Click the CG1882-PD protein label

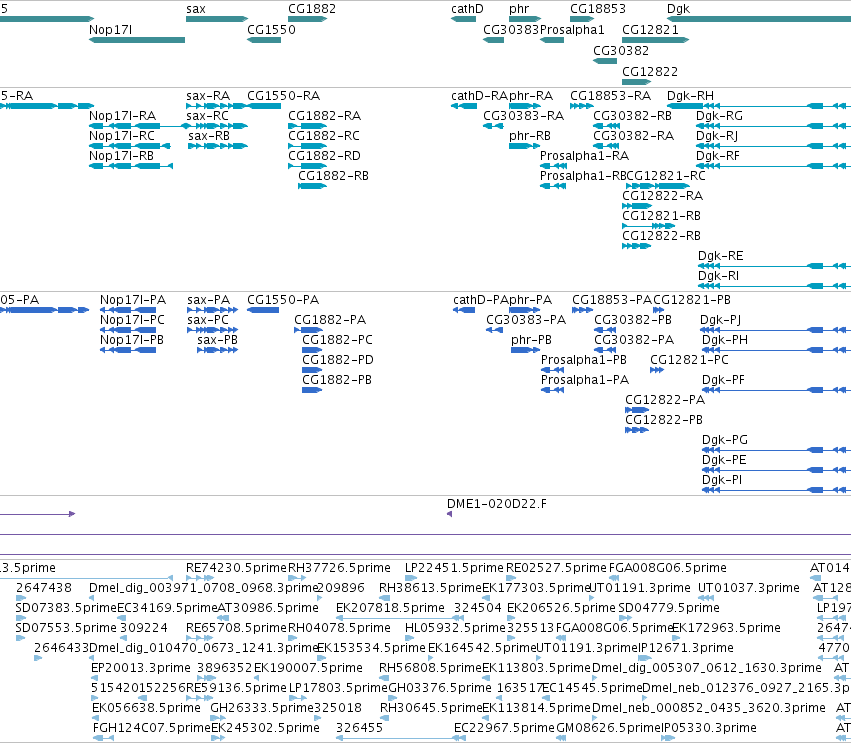(338, 359)
